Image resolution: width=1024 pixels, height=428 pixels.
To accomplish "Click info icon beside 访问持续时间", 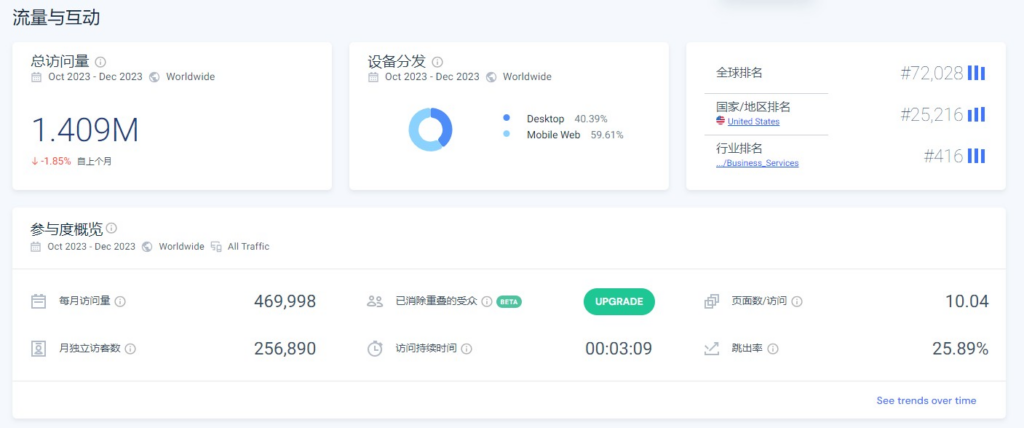I will [x=467, y=349].
